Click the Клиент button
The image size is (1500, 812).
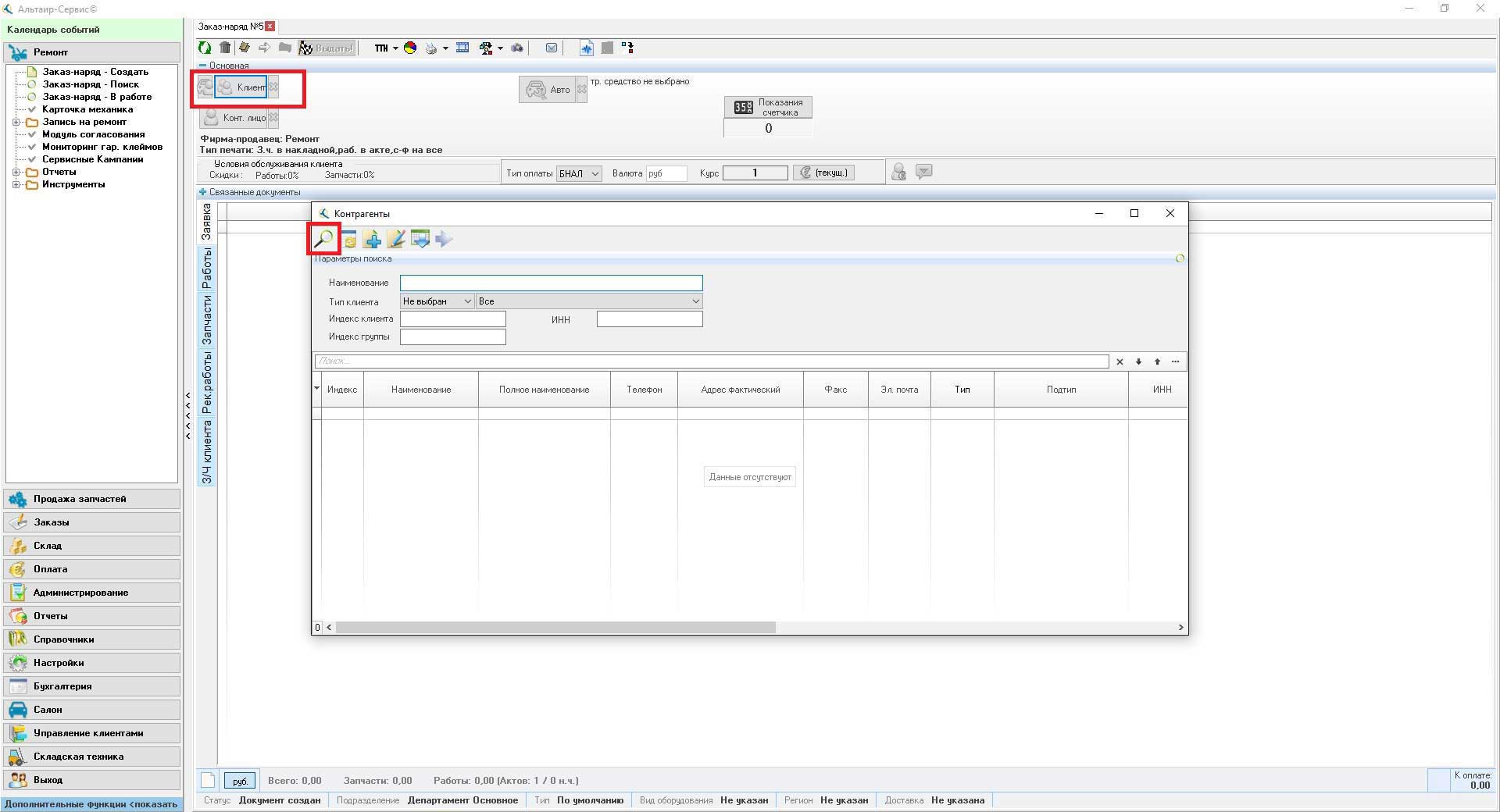click(x=241, y=87)
